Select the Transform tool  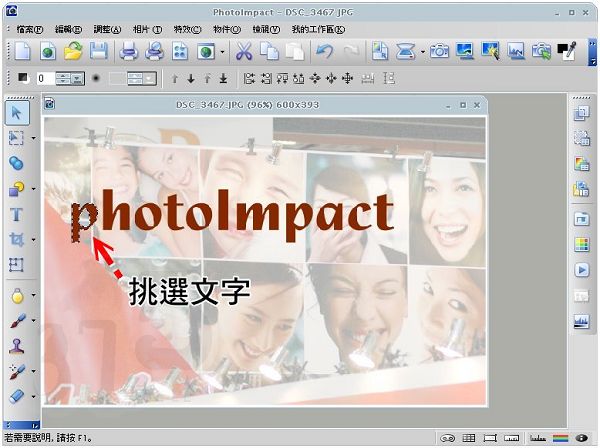(16, 265)
